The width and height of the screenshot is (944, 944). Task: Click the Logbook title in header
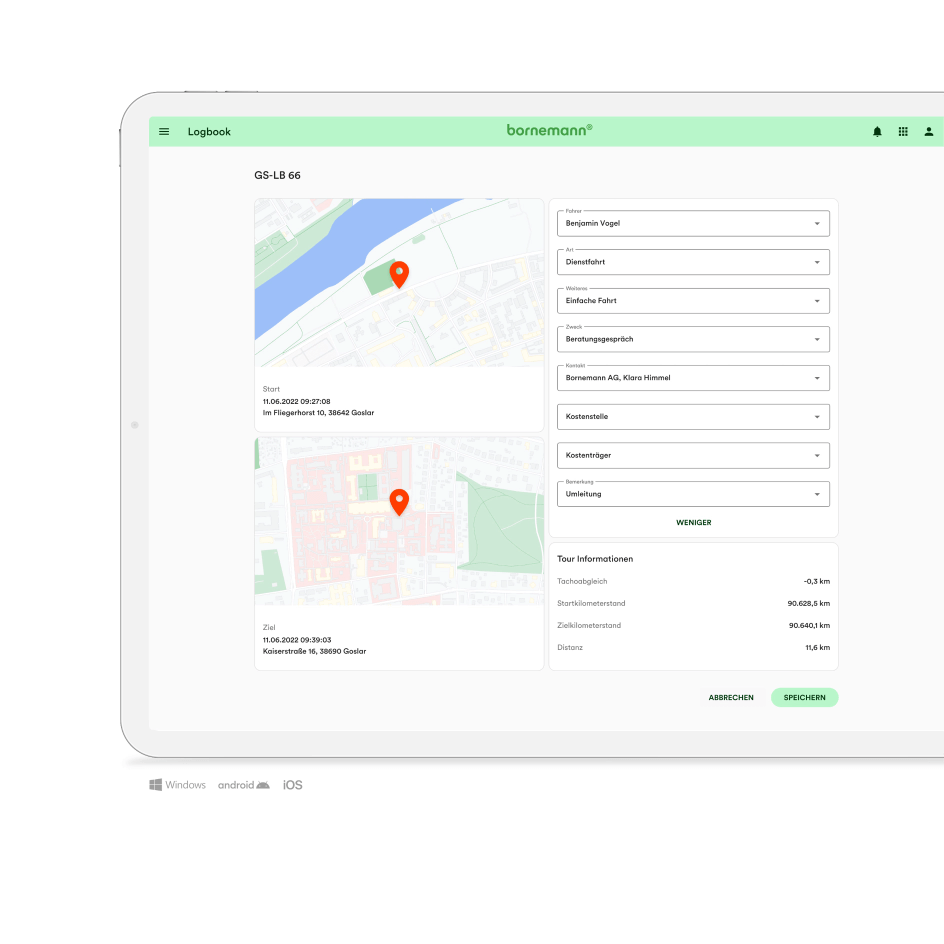click(x=209, y=132)
